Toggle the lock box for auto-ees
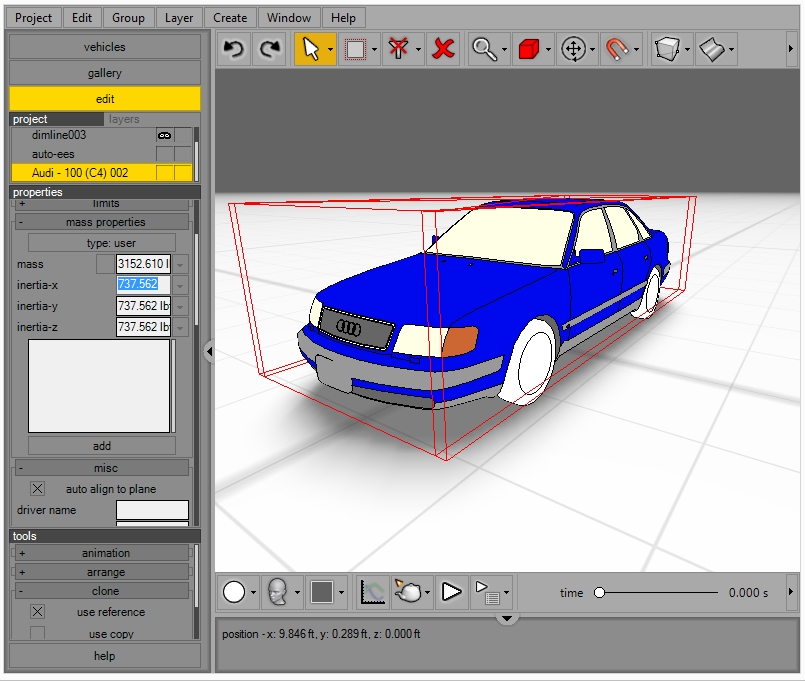 point(183,154)
